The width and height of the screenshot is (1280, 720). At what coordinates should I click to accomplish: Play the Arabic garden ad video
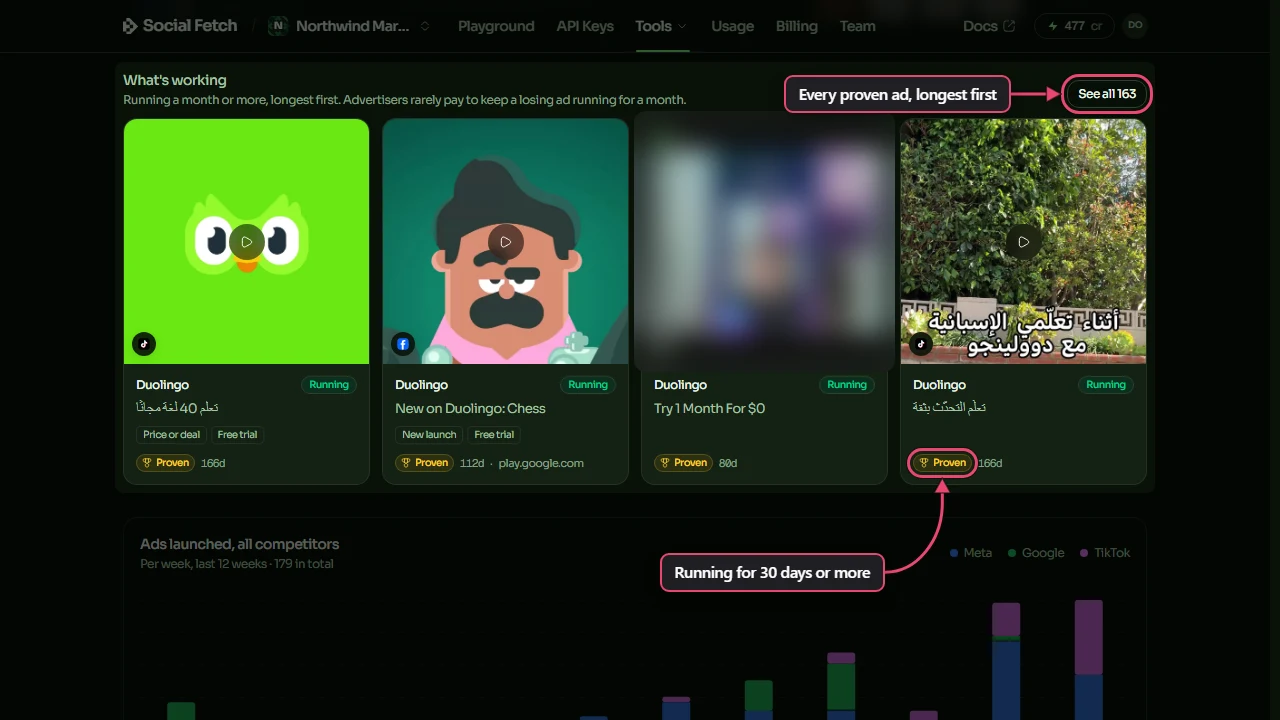point(1023,242)
